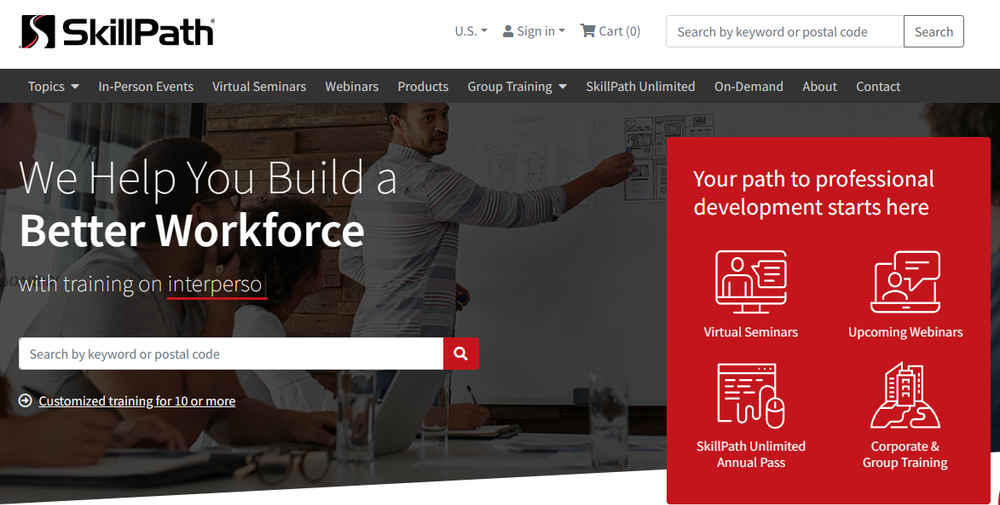Click circled arrow icon beside Customized training
This screenshot has height=505, width=1000.
coord(26,400)
